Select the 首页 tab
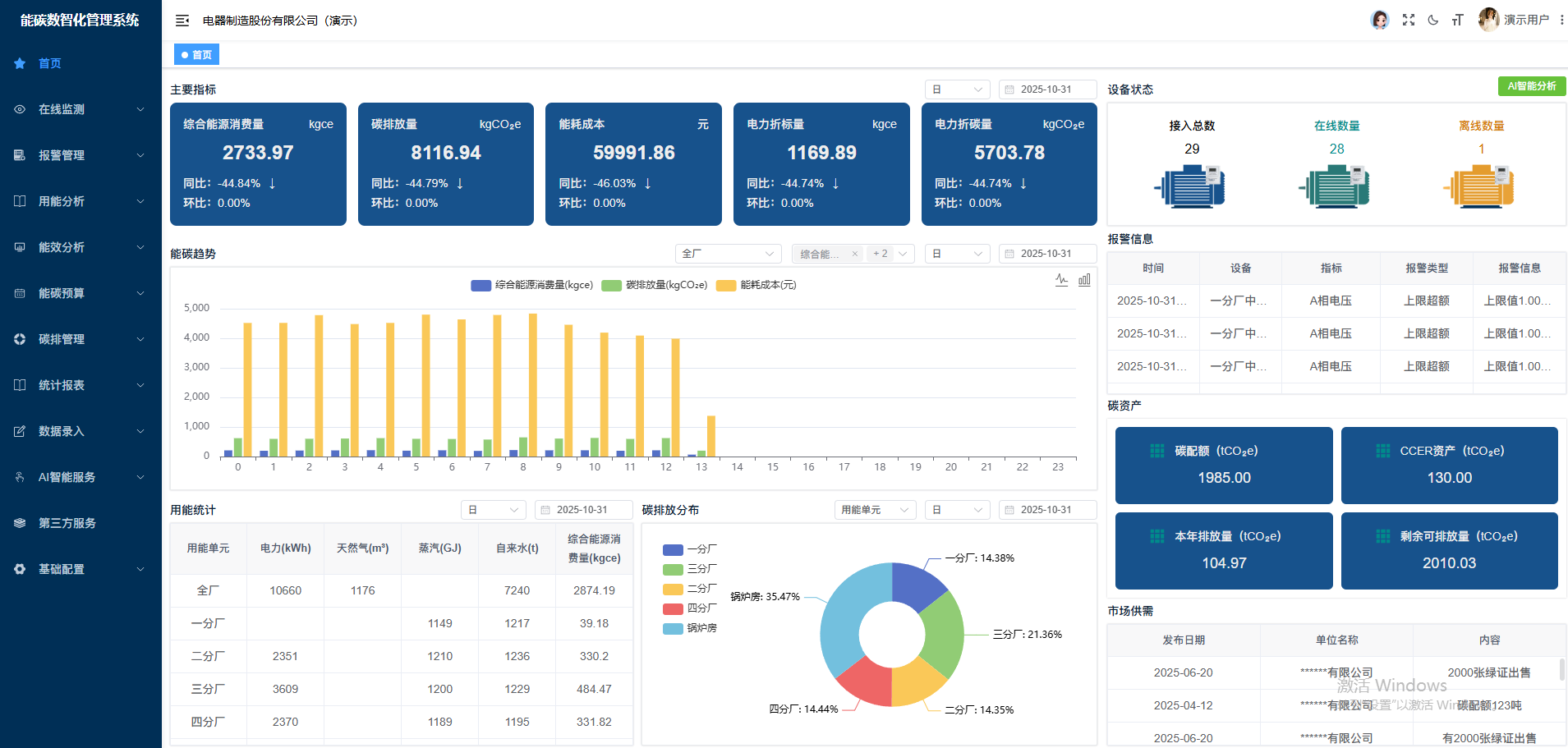 coord(196,55)
